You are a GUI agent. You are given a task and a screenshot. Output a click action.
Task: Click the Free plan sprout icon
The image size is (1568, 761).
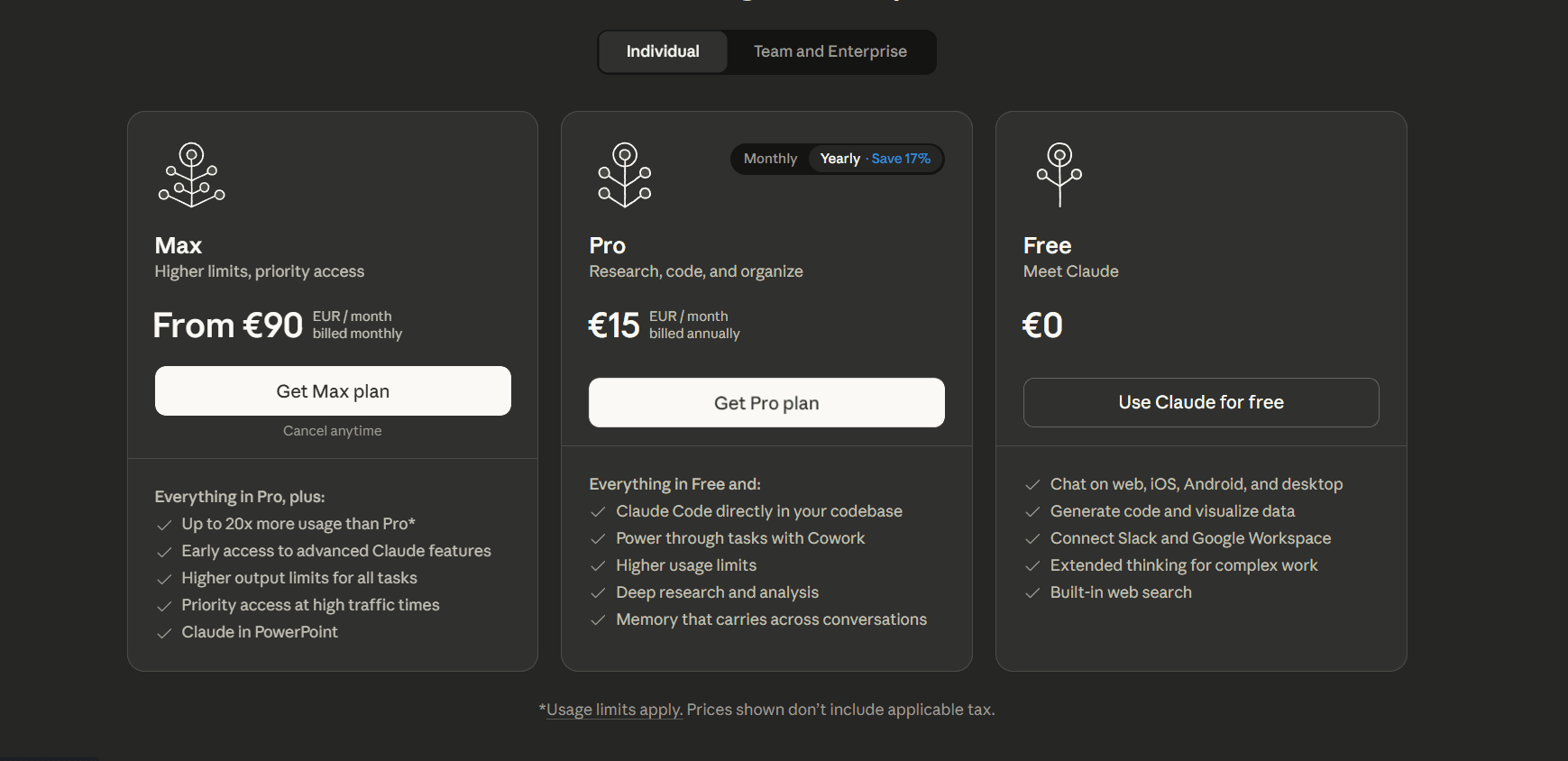(x=1059, y=175)
